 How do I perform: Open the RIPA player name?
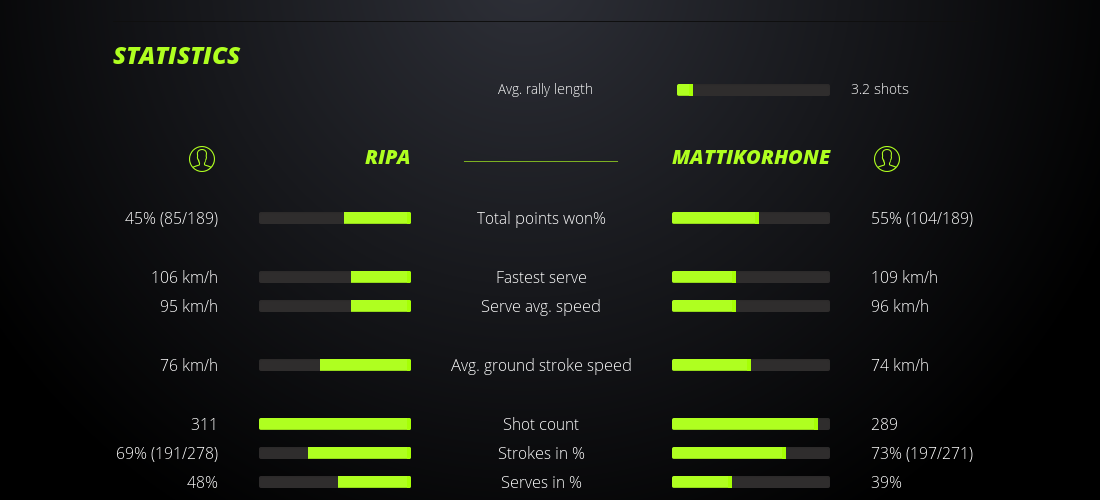(x=387, y=158)
